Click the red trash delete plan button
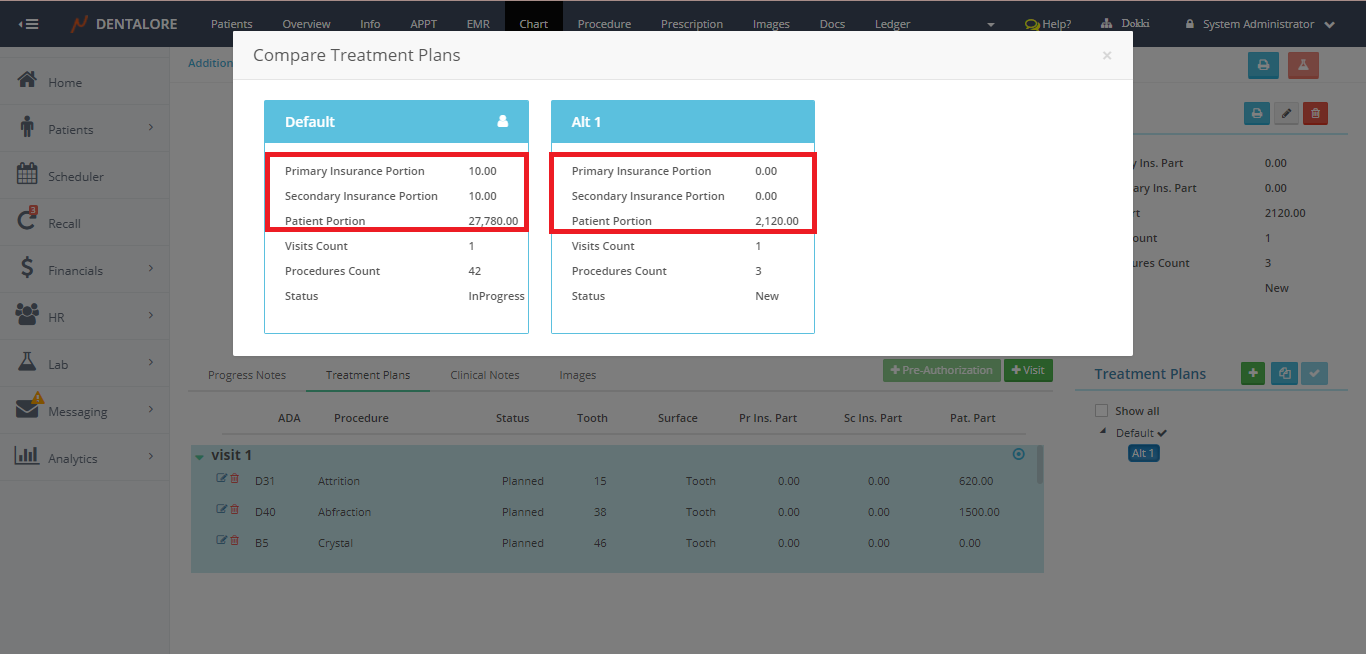The width and height of the screenshot is (1366, 654). pyautogui.click(x=1315, y=114)
